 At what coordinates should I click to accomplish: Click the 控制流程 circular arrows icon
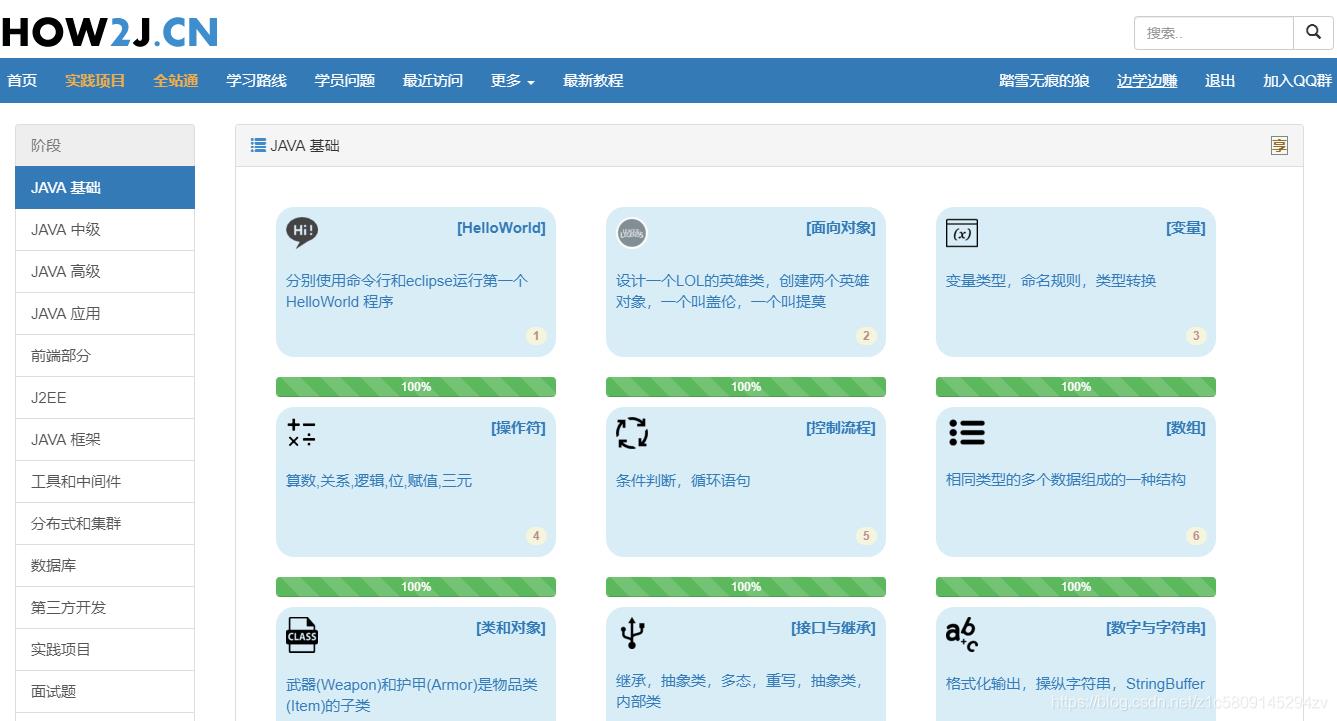coord(632,433)
